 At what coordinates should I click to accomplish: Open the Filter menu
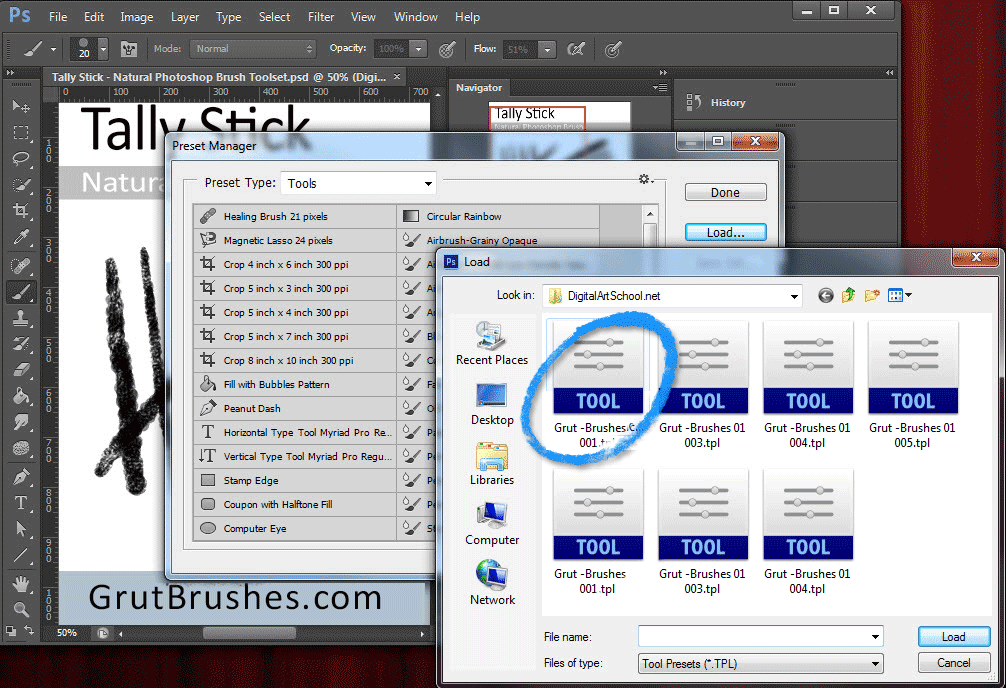pyautogui.click(x=321, y=17)
